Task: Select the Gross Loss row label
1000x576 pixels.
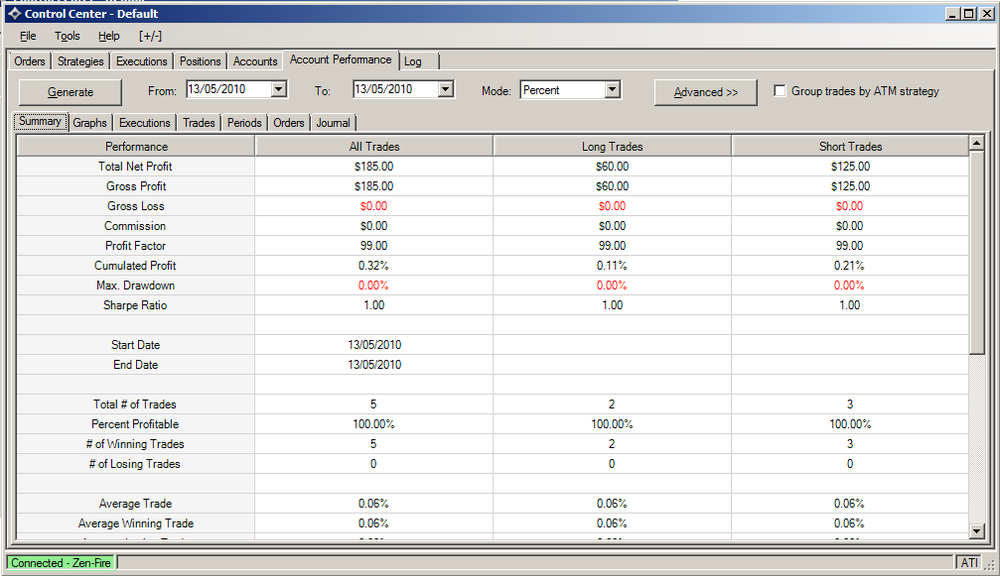Action: click(x=136, y=206)
